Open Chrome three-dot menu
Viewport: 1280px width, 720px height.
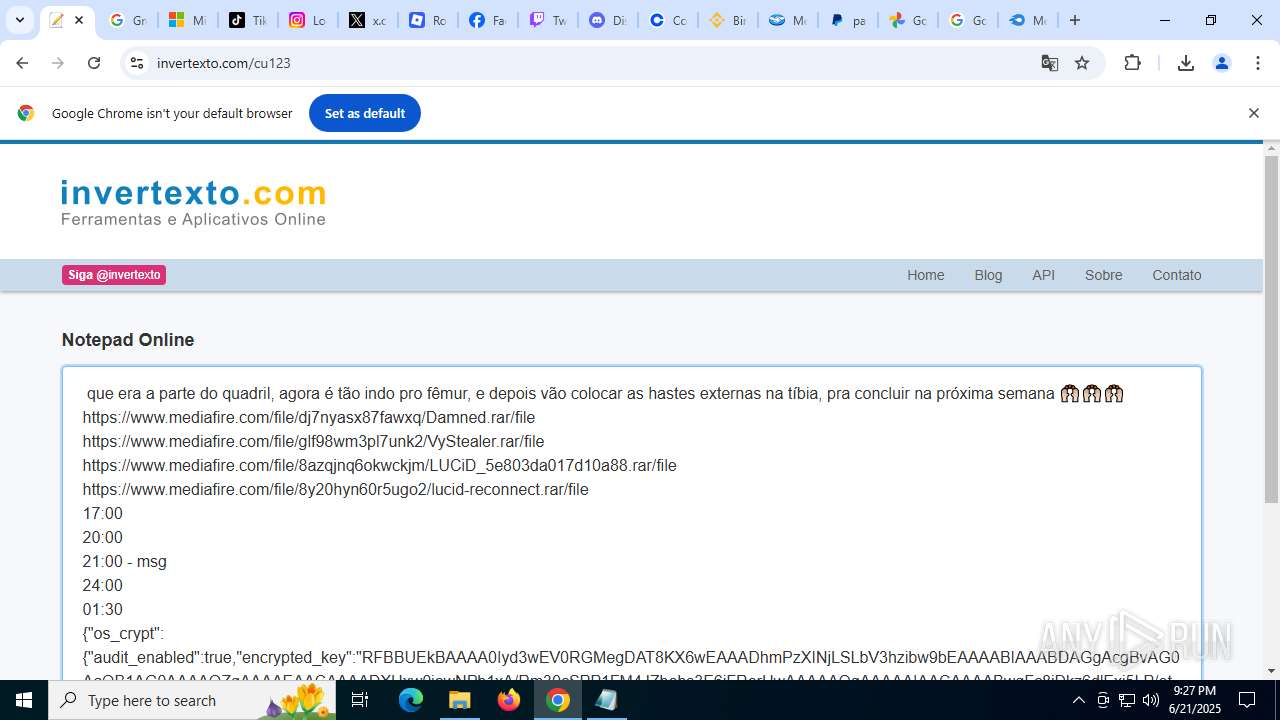tap(1258, 63)
